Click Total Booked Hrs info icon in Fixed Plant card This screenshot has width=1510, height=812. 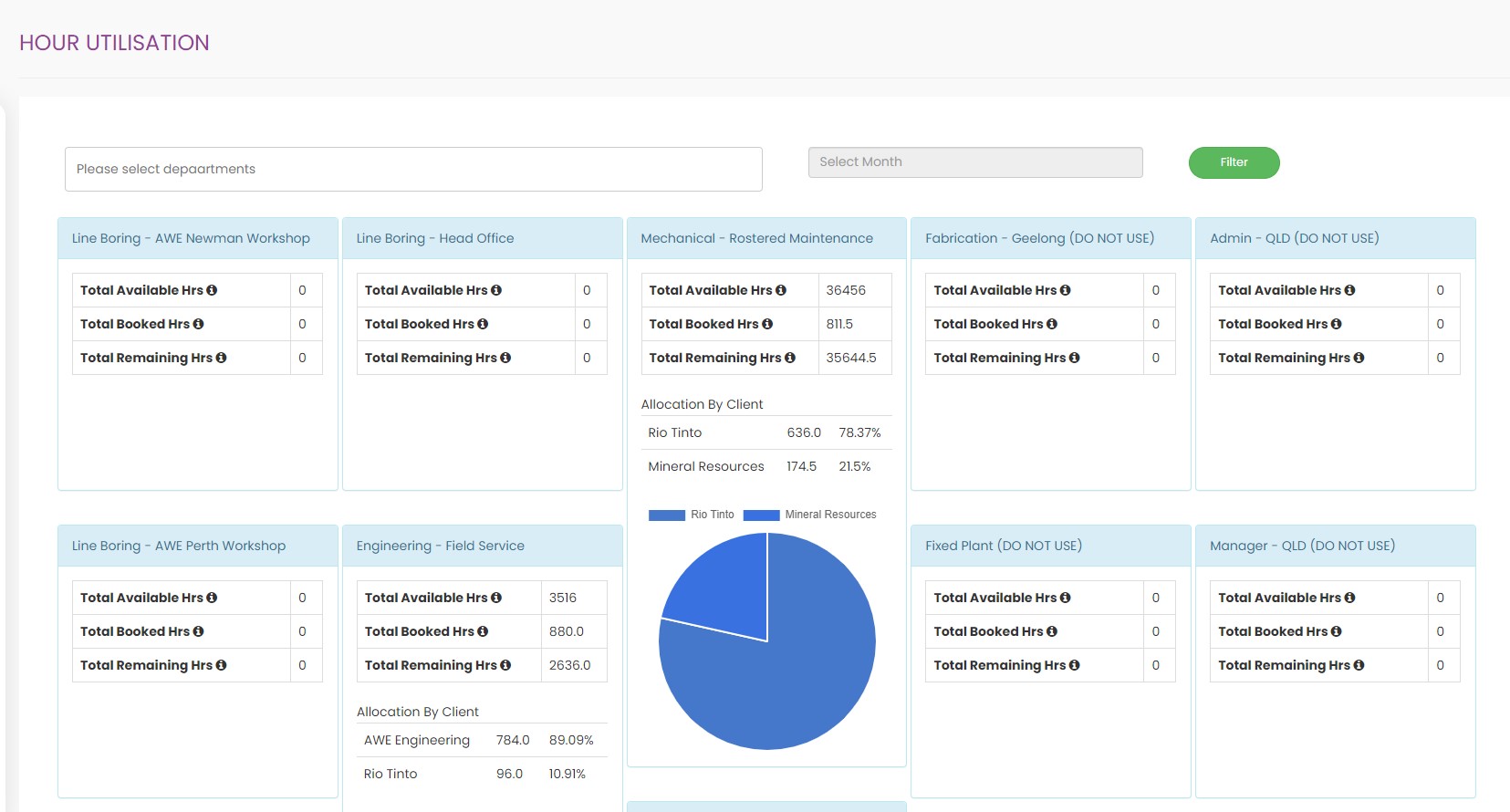[x=1052, y=631]
